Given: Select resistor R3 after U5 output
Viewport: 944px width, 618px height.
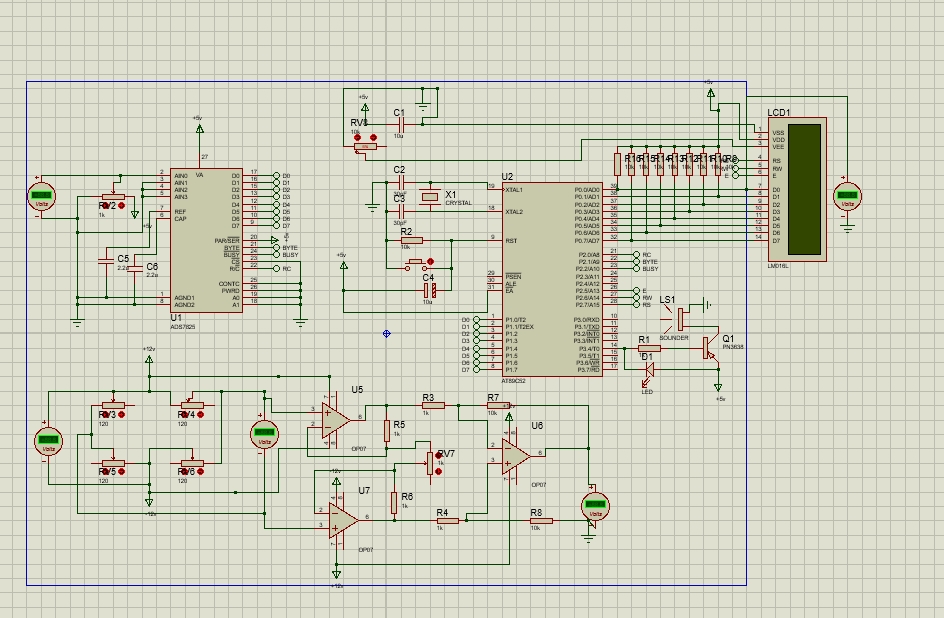Looking at the screenshot, I should tap(433, 406).
